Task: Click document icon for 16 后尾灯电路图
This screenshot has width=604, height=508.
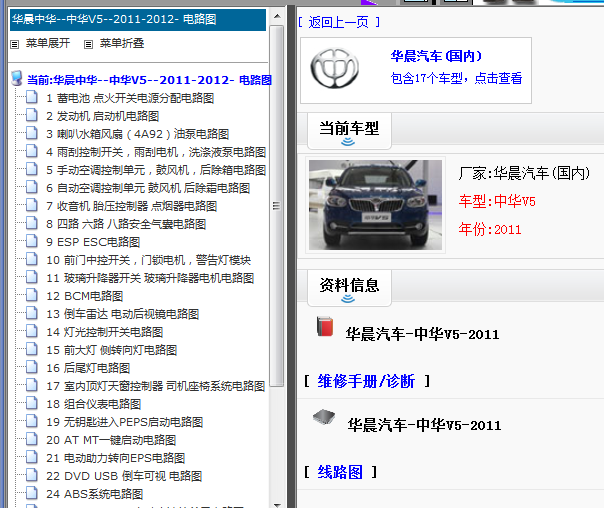Action: (x=32, y=367)
